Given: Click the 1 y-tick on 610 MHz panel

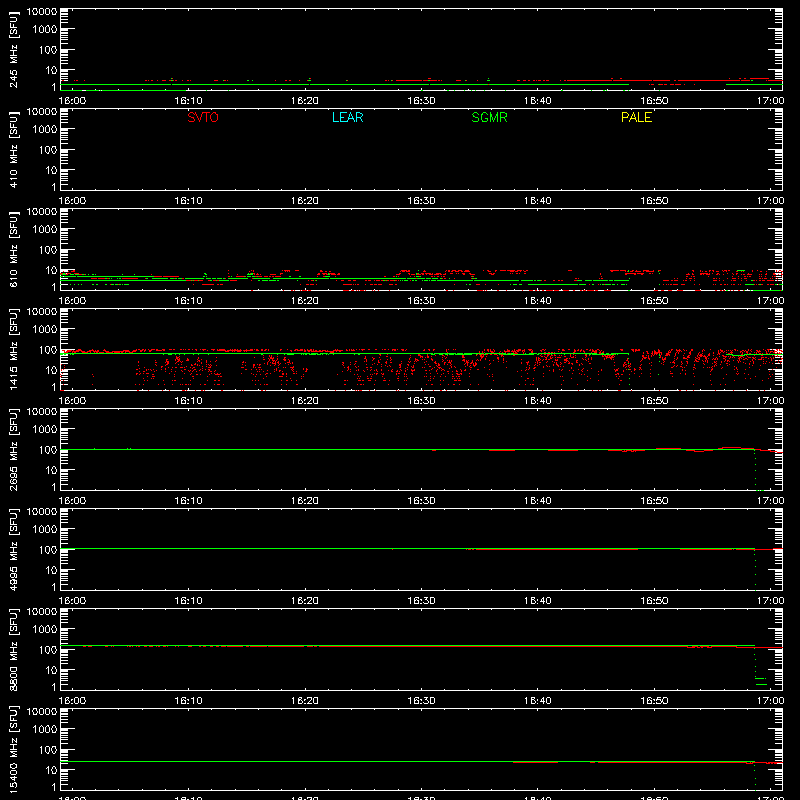Looking at the screenshot, I should [x=54, y=287].
